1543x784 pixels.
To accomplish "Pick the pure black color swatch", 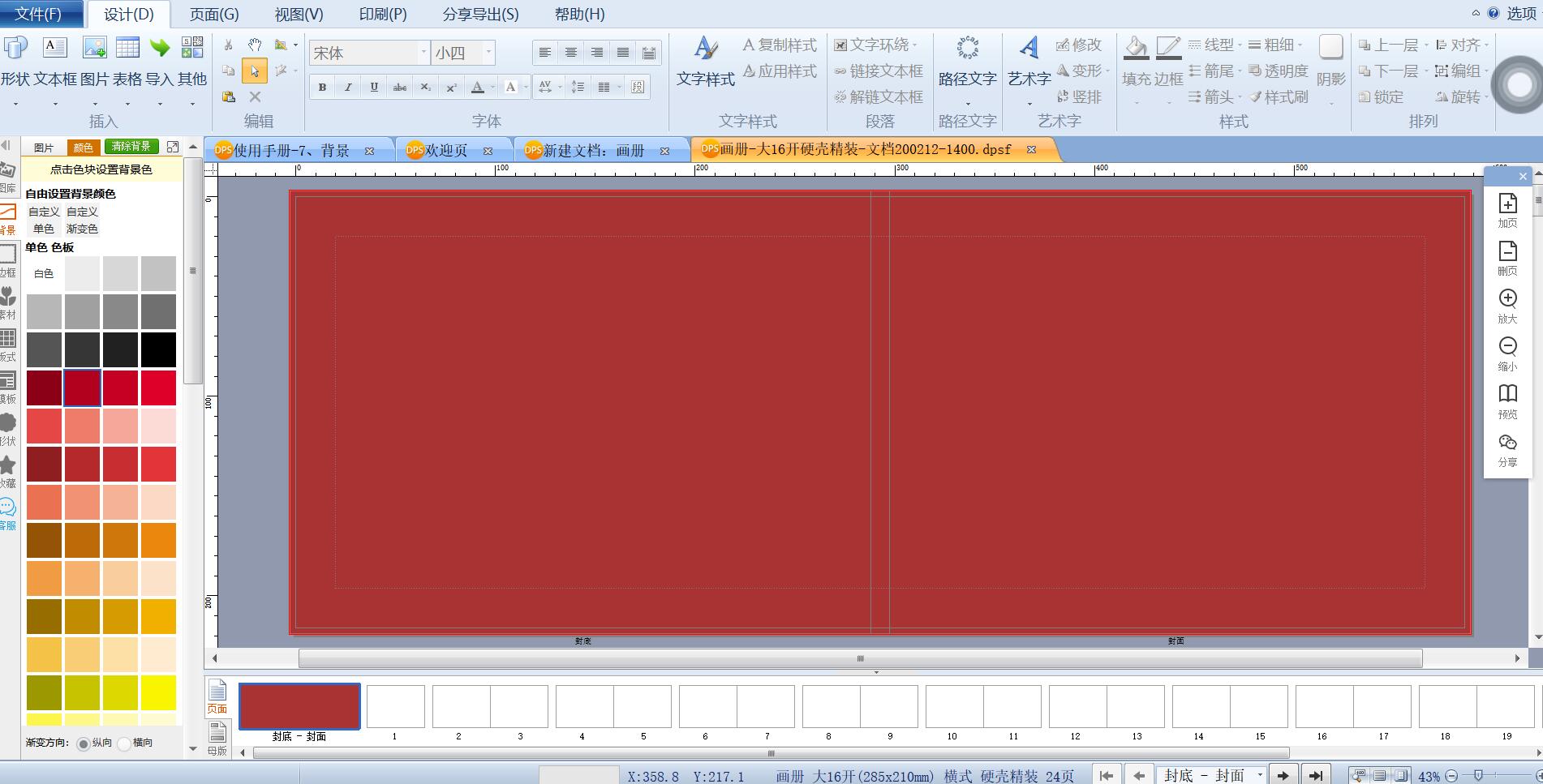I will click(158, 349).
